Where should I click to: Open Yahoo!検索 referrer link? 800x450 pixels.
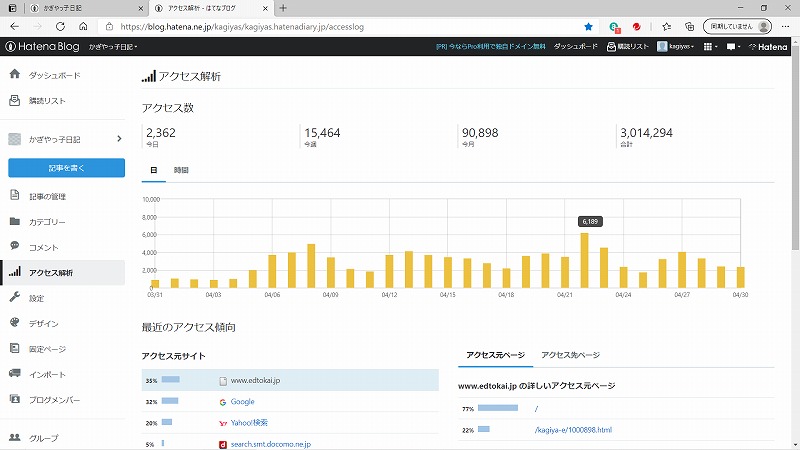coord(249,422)
